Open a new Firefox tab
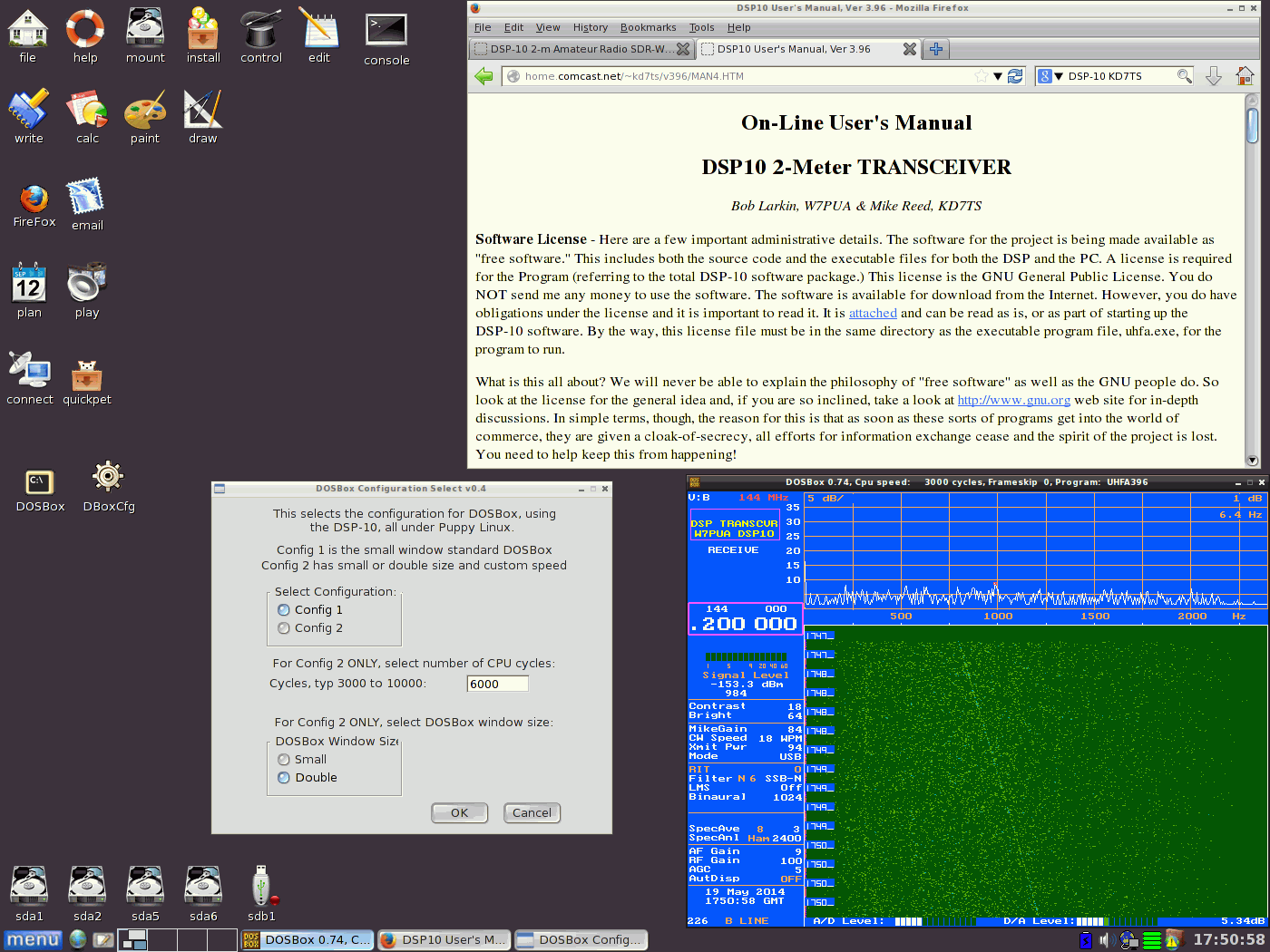 (936, 49)
